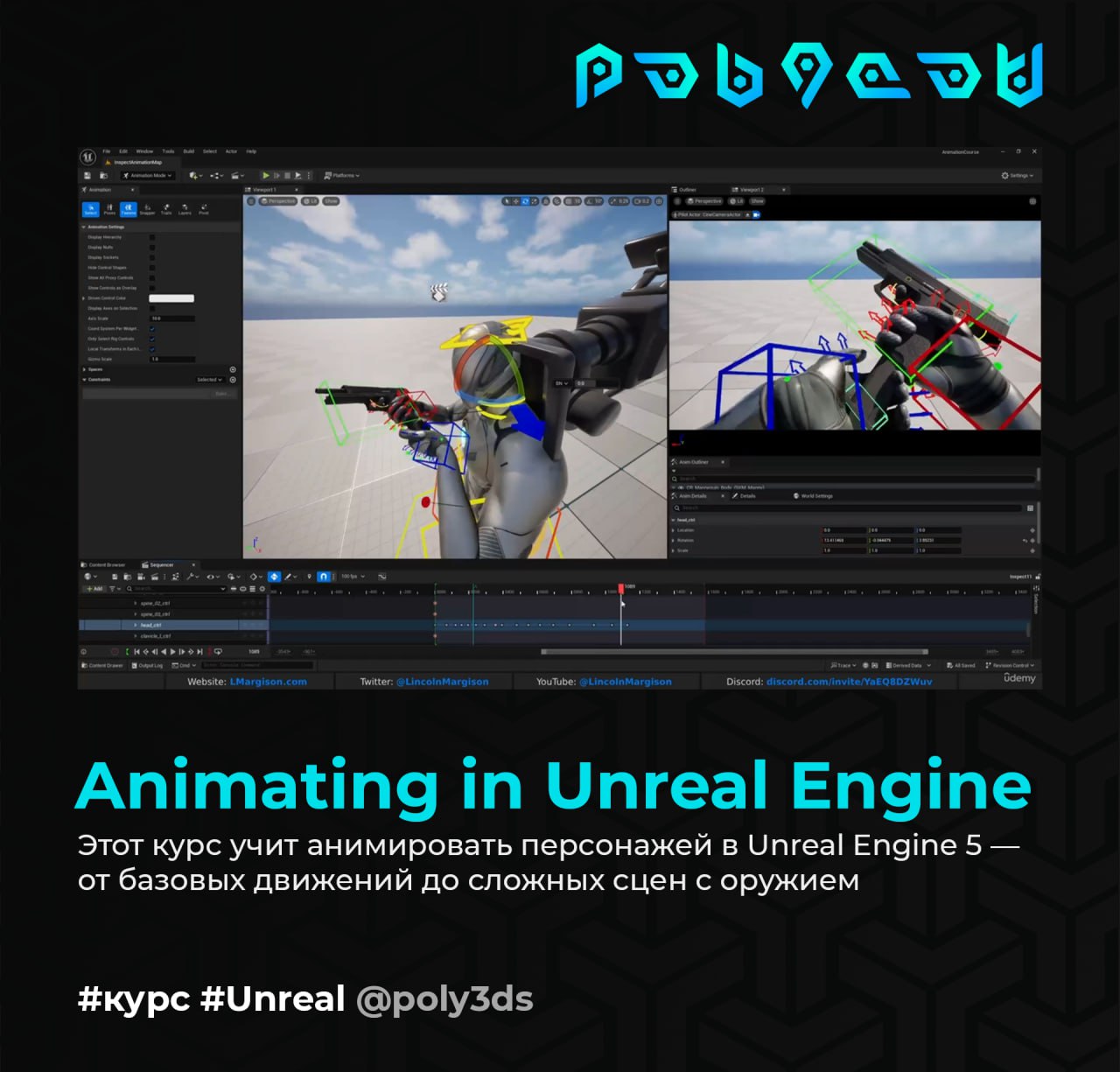Collapse the Animation Settings section
Viewport: 1120px width, 1072px height.
pyautogui.click(x=84, y=227)
